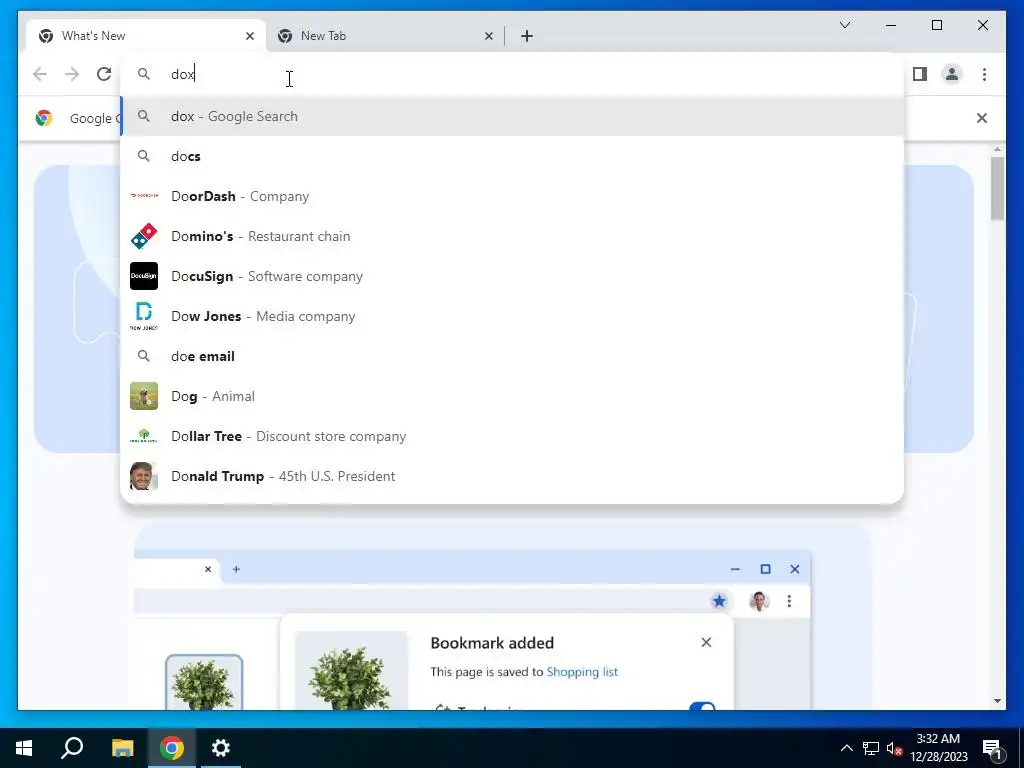Image resolution: width=1024 pixels, height=768 pixels.
Task: Toggle the switch in Bookmark added popup
Action: (703, 707)
